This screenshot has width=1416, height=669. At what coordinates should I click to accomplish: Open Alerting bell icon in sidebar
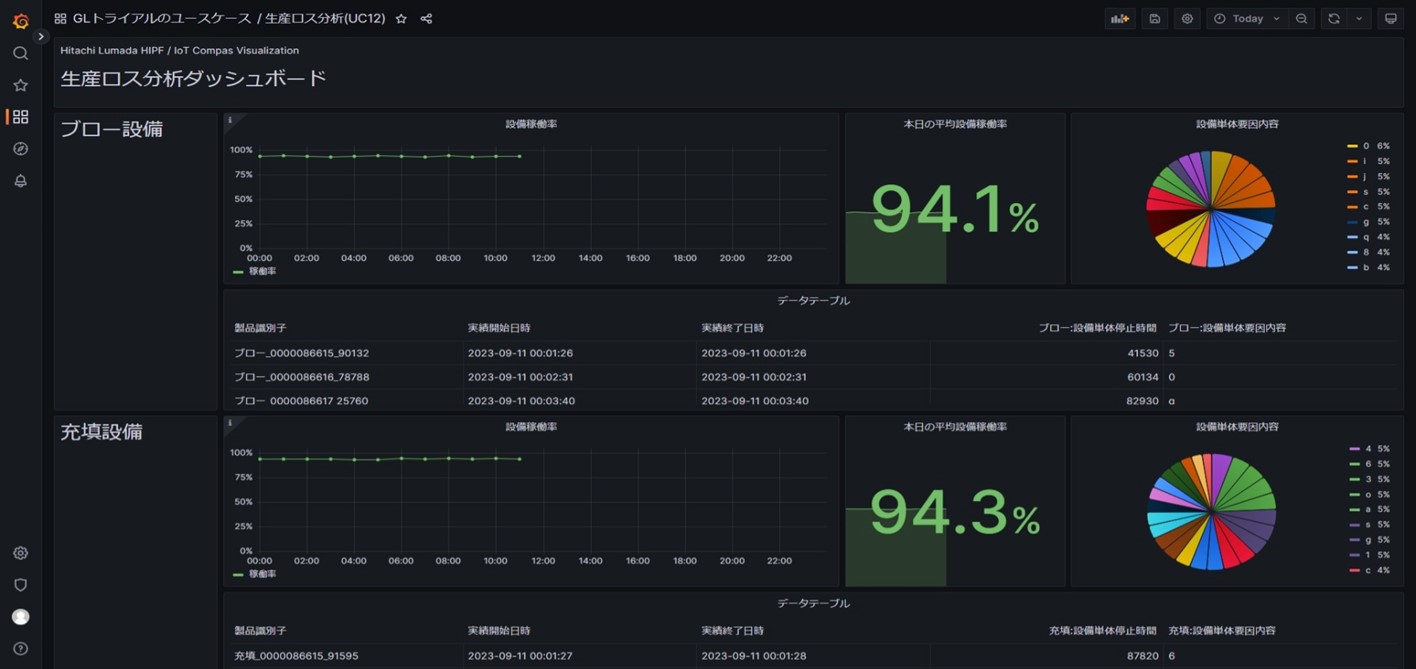(x=20, y=181)
